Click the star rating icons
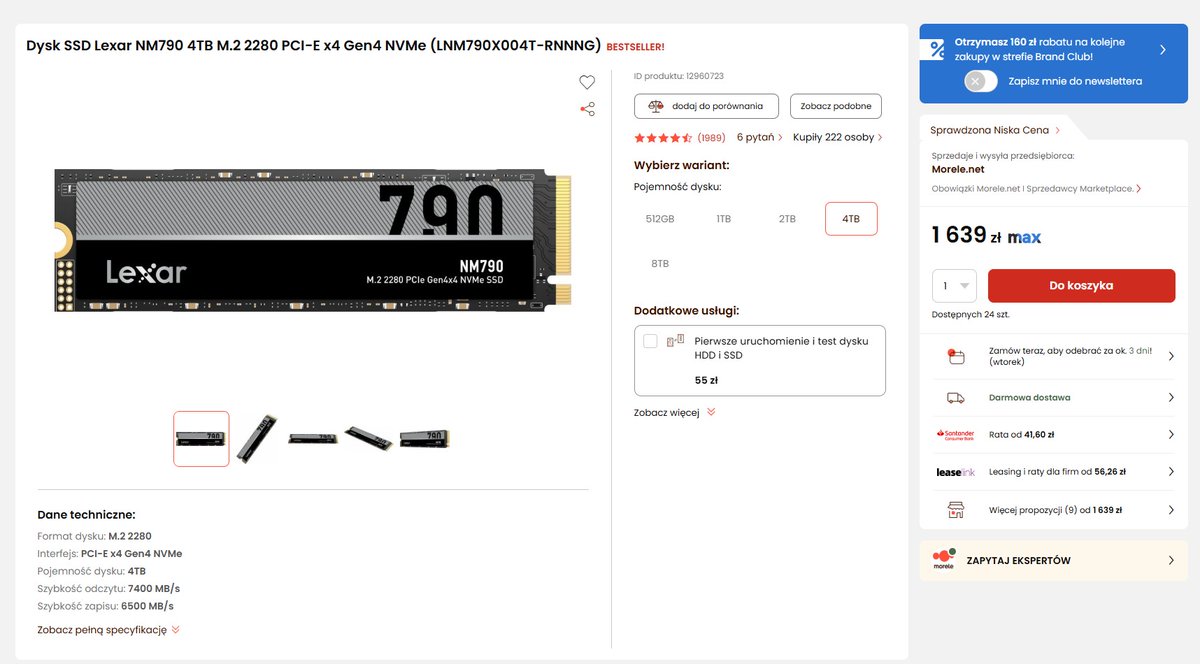The image size is (1200, 664). point(663,138)
